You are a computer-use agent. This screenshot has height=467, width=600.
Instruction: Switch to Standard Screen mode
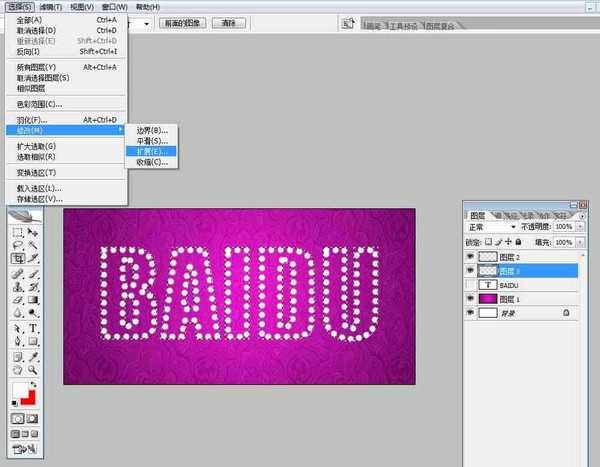(x=15, y=434)
